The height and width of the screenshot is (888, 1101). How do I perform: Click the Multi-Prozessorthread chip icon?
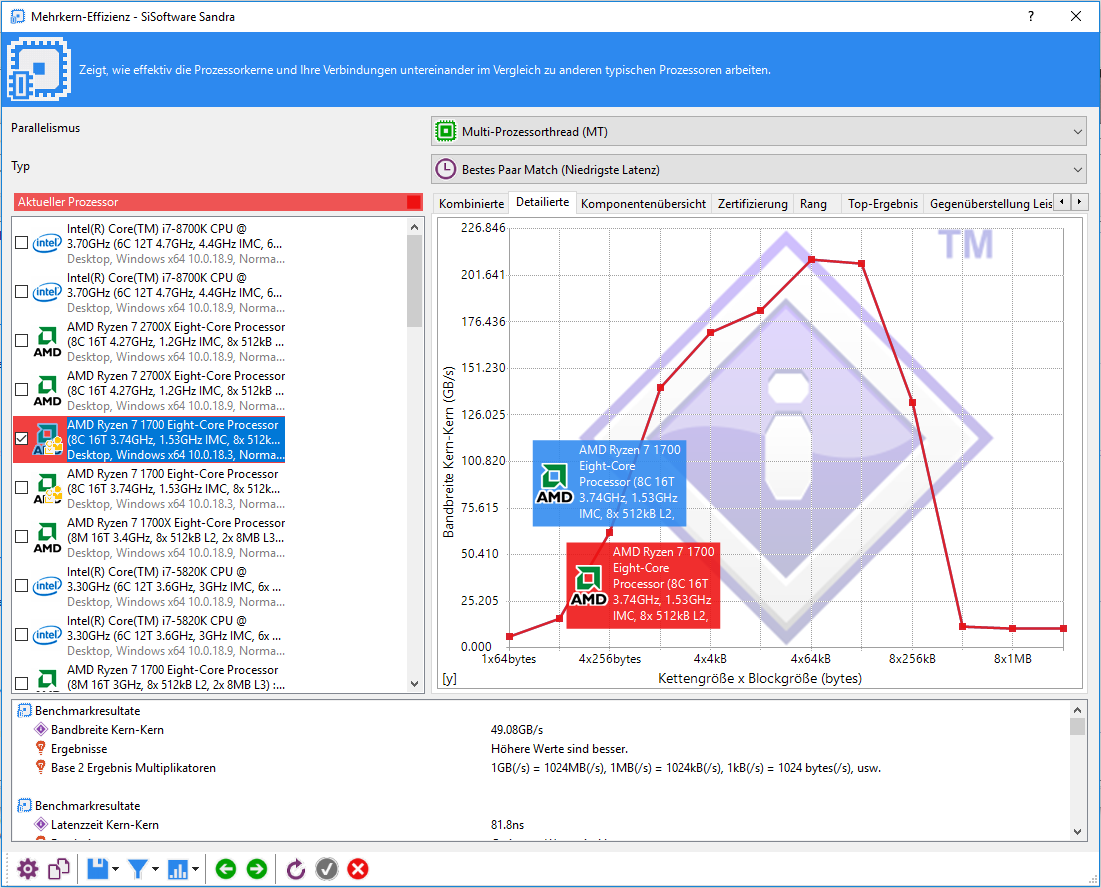446,131
